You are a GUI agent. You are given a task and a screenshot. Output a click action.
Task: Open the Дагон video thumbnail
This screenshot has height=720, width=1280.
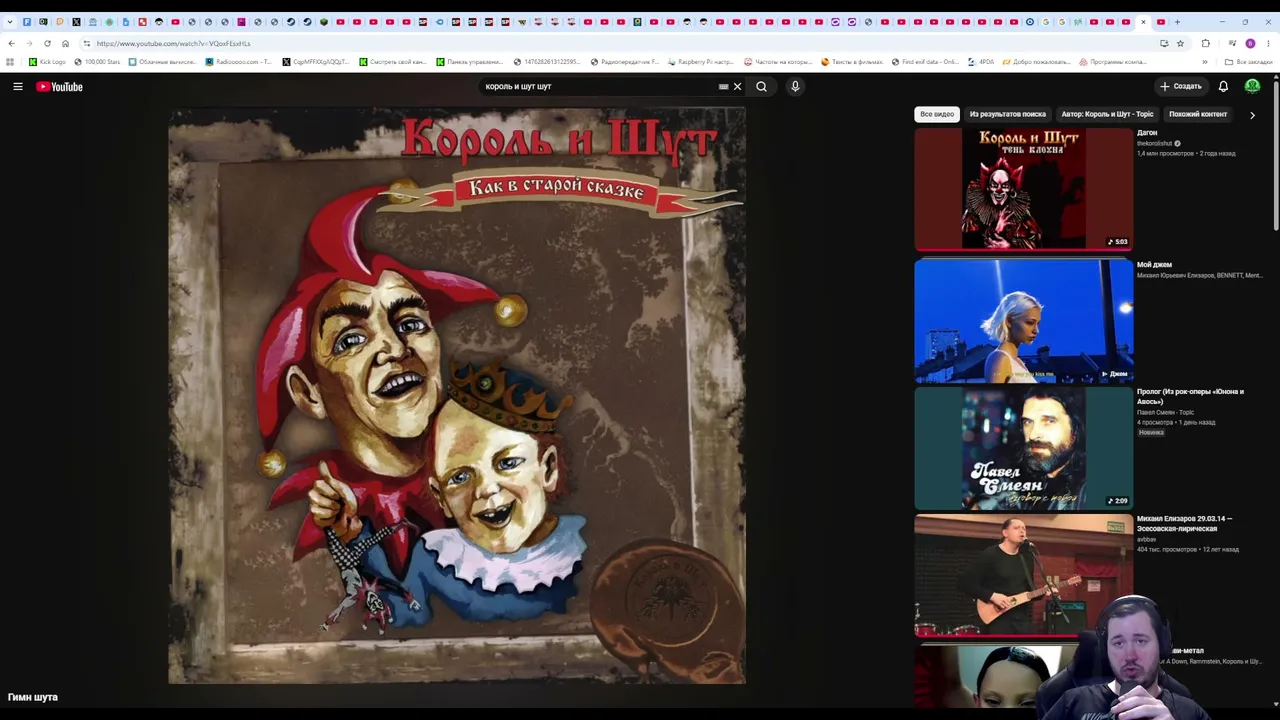1024,189
